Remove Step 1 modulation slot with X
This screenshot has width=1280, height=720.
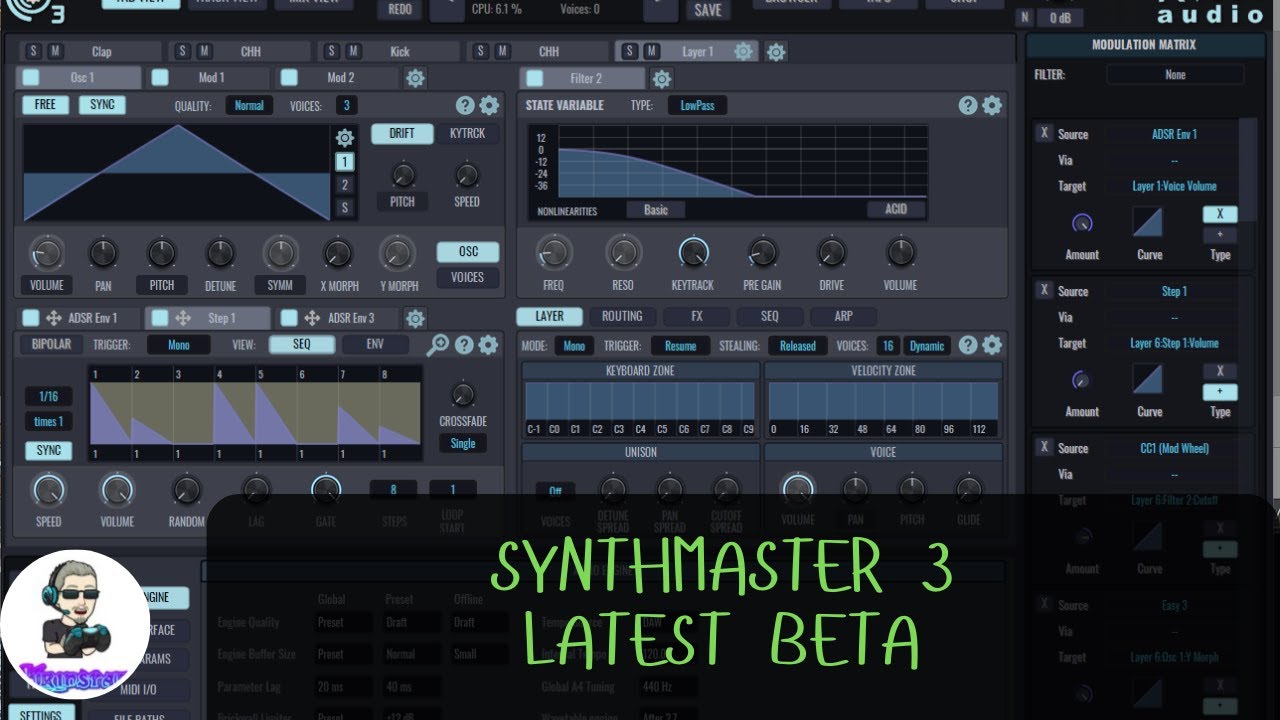pos(1043,290)
